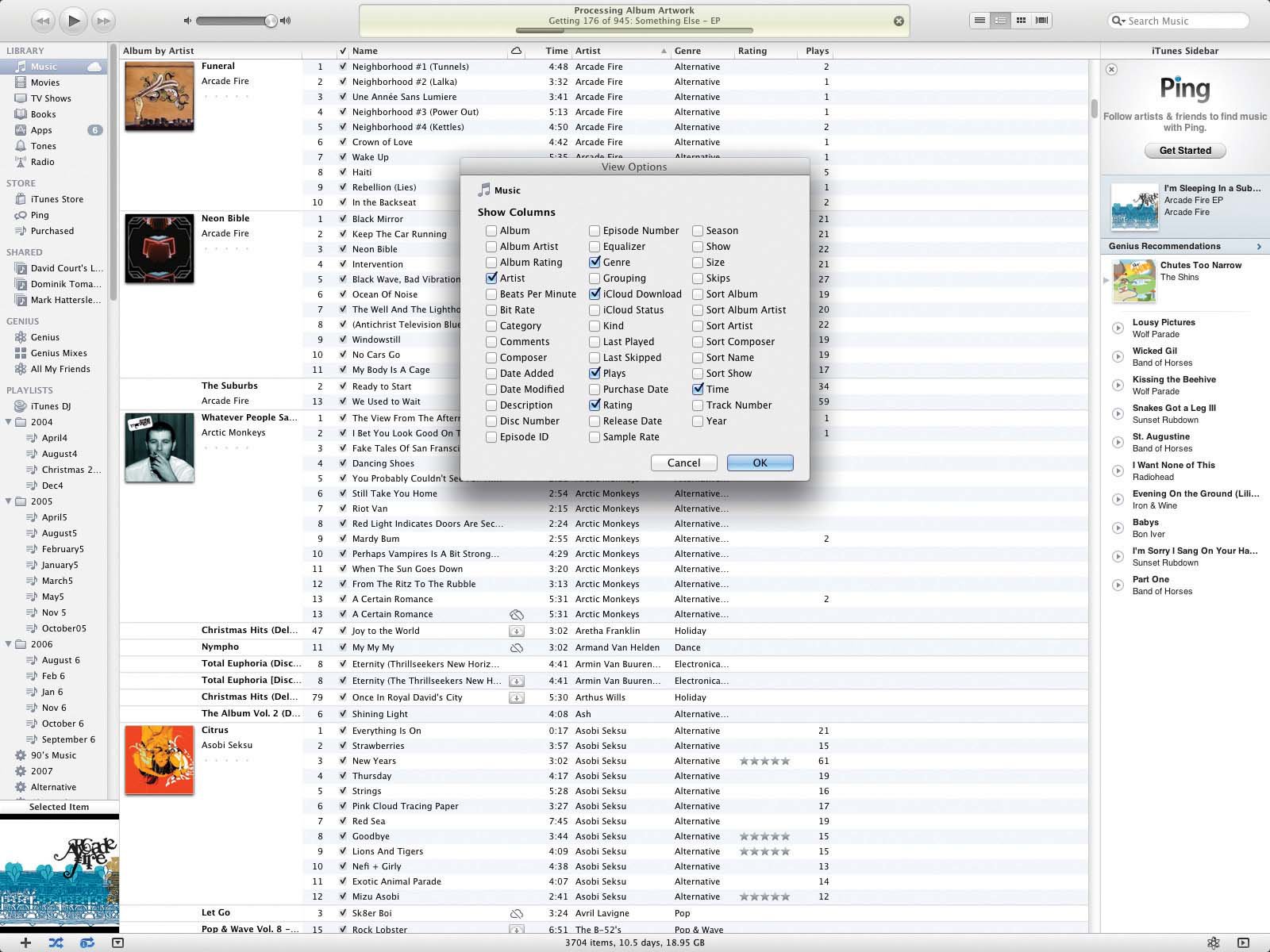
Task: Sort by Rating column header
Action: [765, 51]
